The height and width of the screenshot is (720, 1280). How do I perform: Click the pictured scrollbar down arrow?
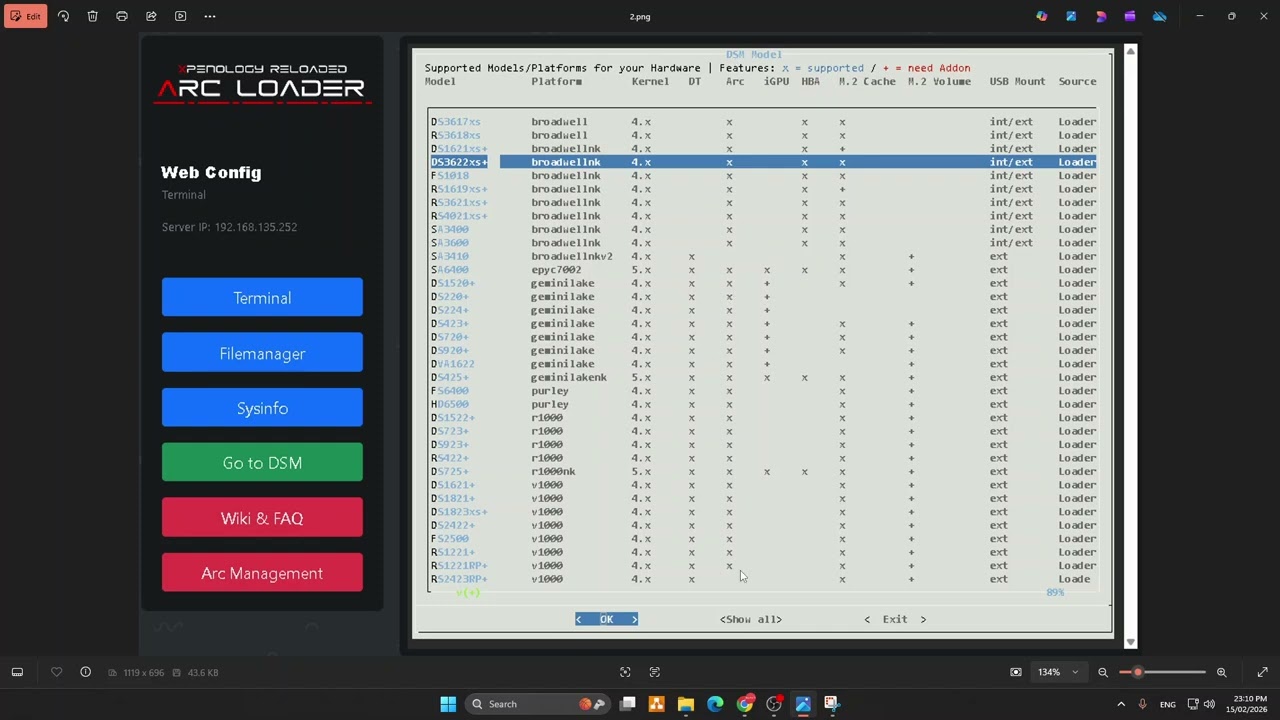coord(1130,642)
